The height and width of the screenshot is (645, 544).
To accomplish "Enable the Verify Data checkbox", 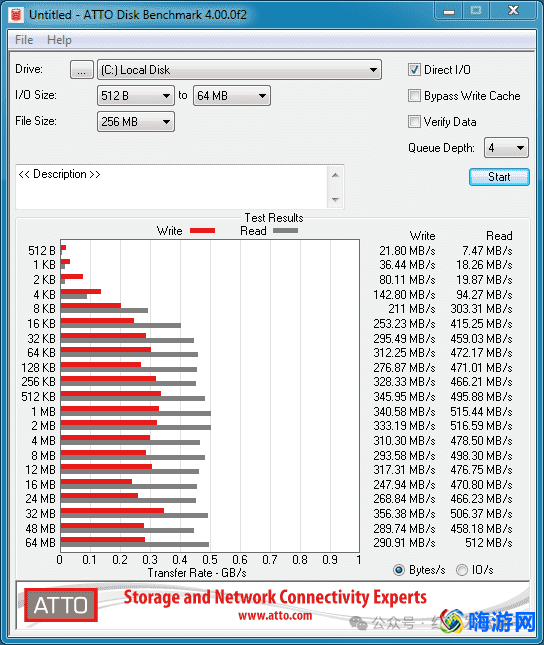I will coord(414,122).
